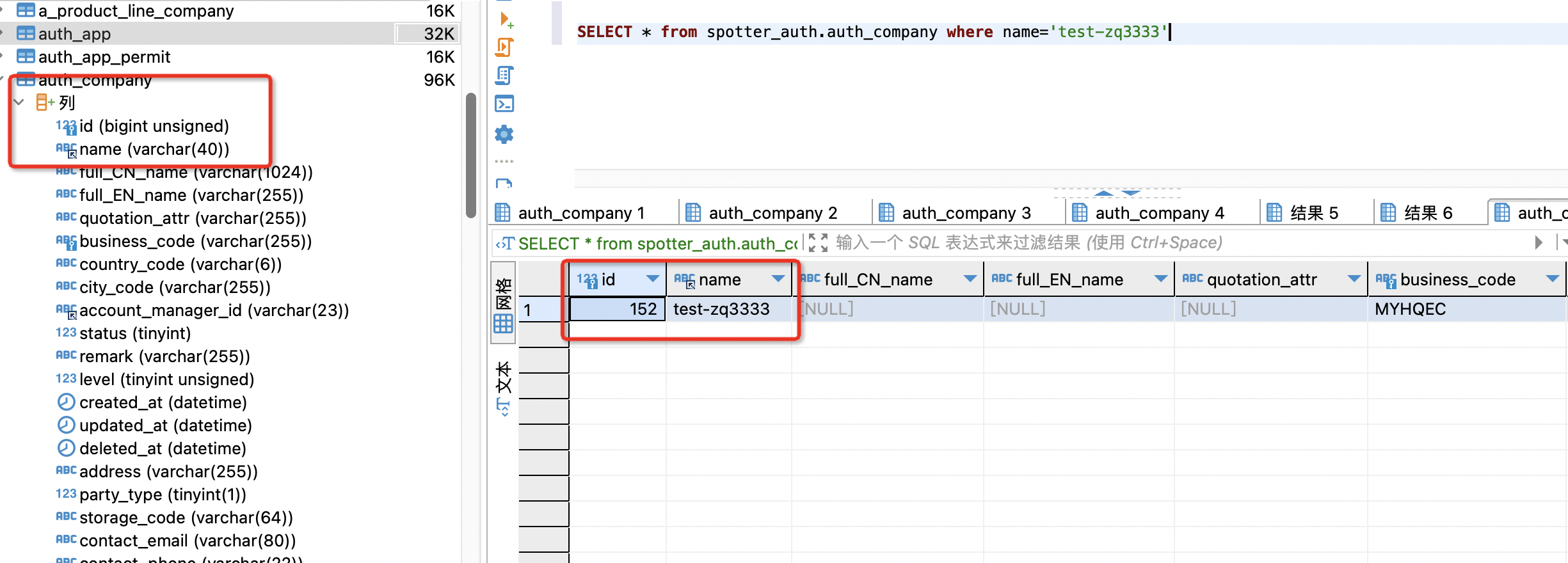
Task: Click the SQL filter expression input field
Action: point(1178,243)
